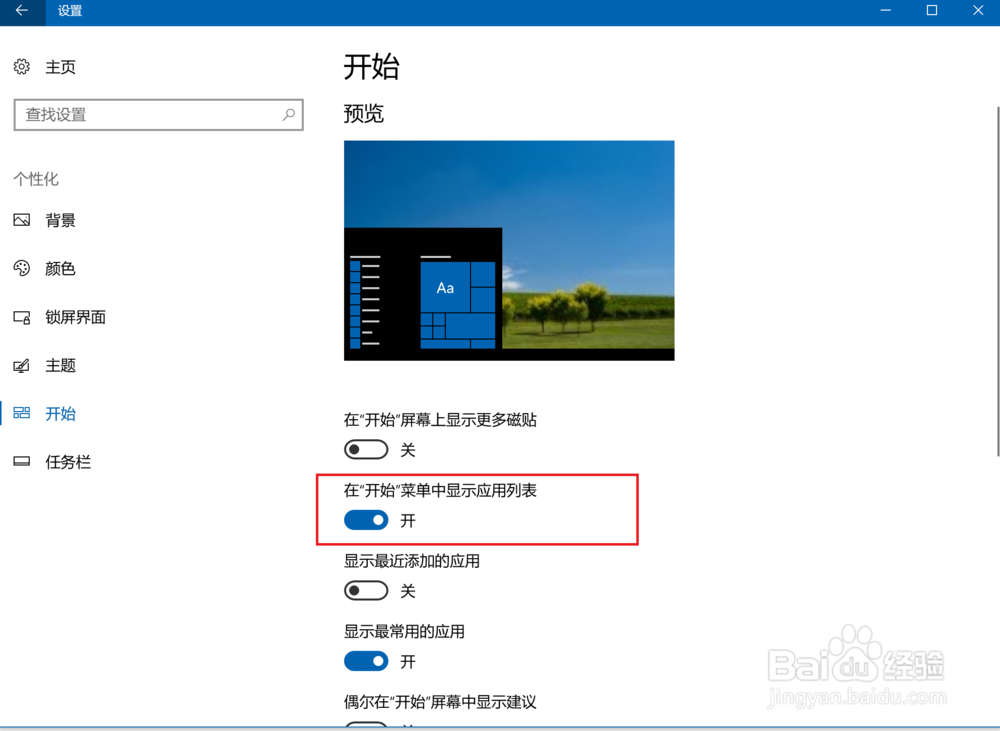Screen dimensions: 1000x731
Task: Open the 背景 (Background) settings via its picture icon
Action: coord(22,220)
